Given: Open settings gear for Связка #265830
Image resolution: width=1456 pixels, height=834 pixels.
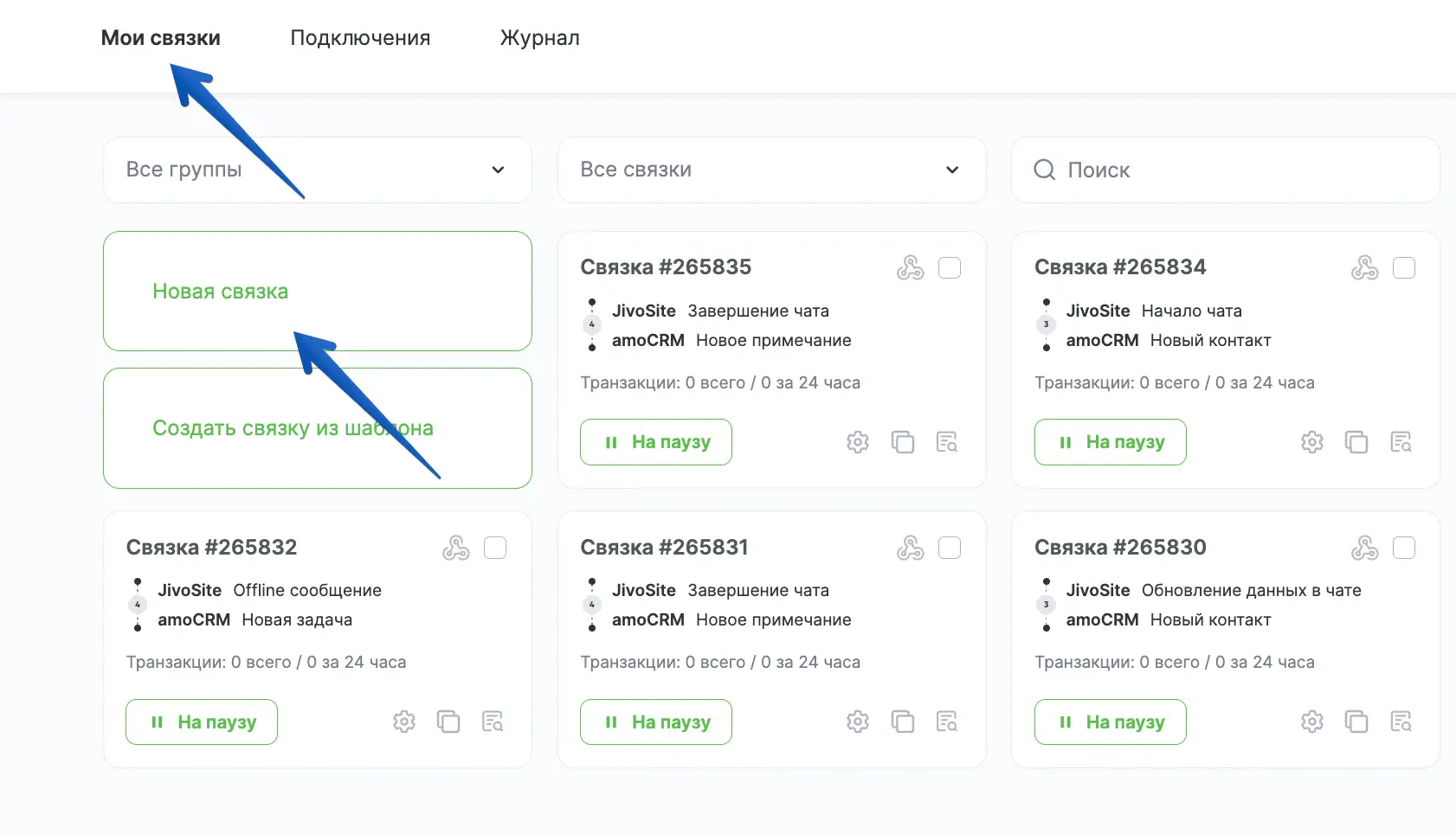Looking at the screenshot, I should (x=1311, y=722).
